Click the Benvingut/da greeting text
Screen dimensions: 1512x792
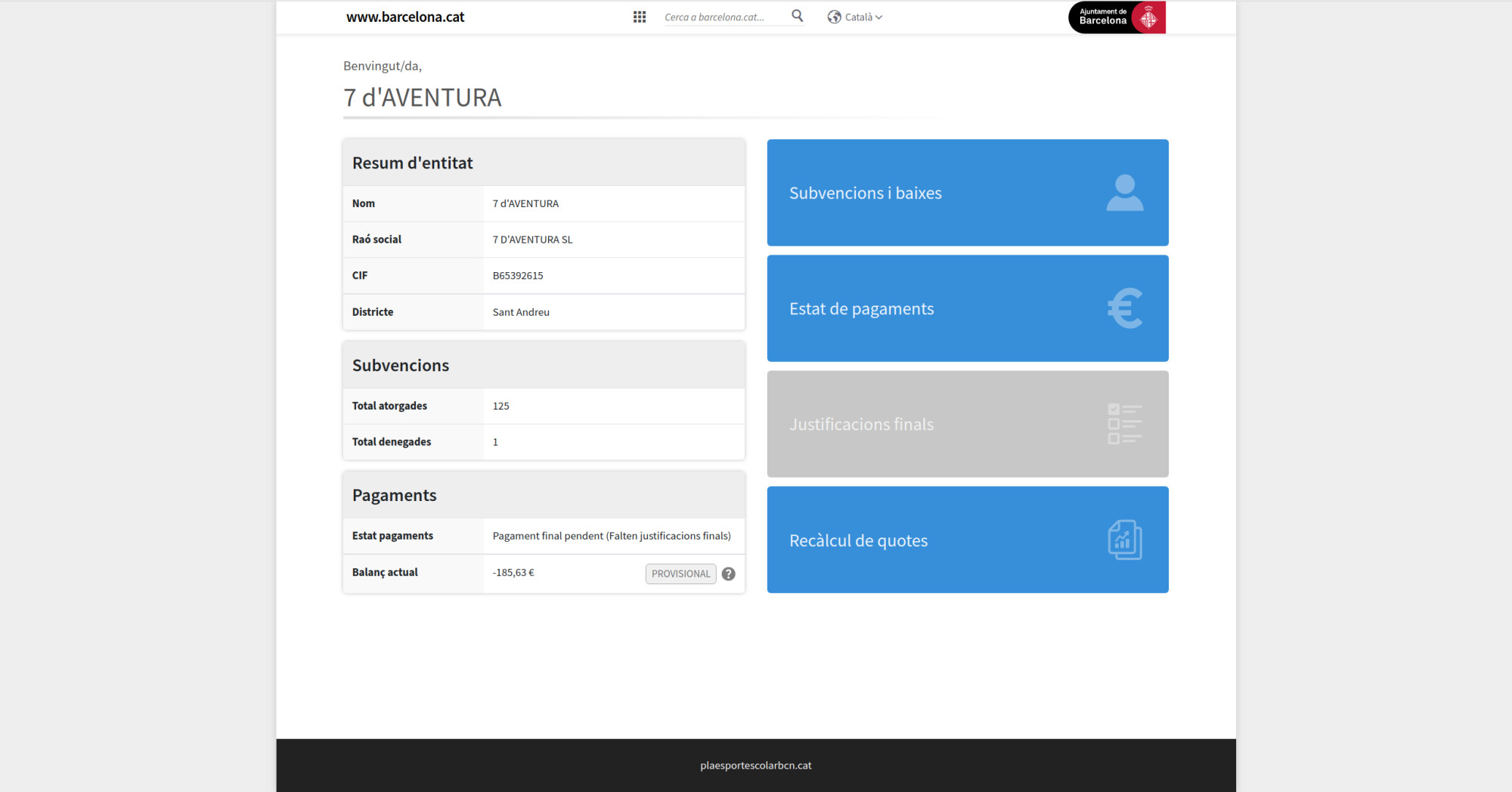click(x=383, y=66)
